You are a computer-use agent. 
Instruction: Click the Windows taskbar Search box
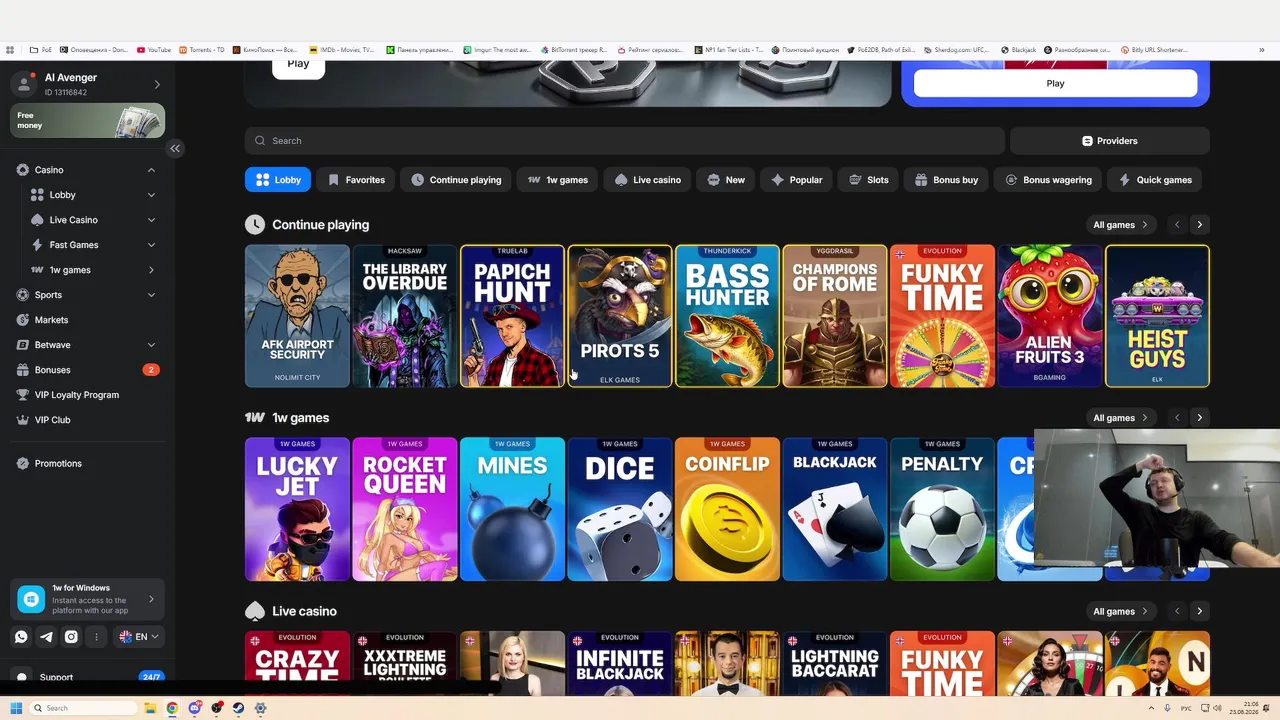pos(84,708)
